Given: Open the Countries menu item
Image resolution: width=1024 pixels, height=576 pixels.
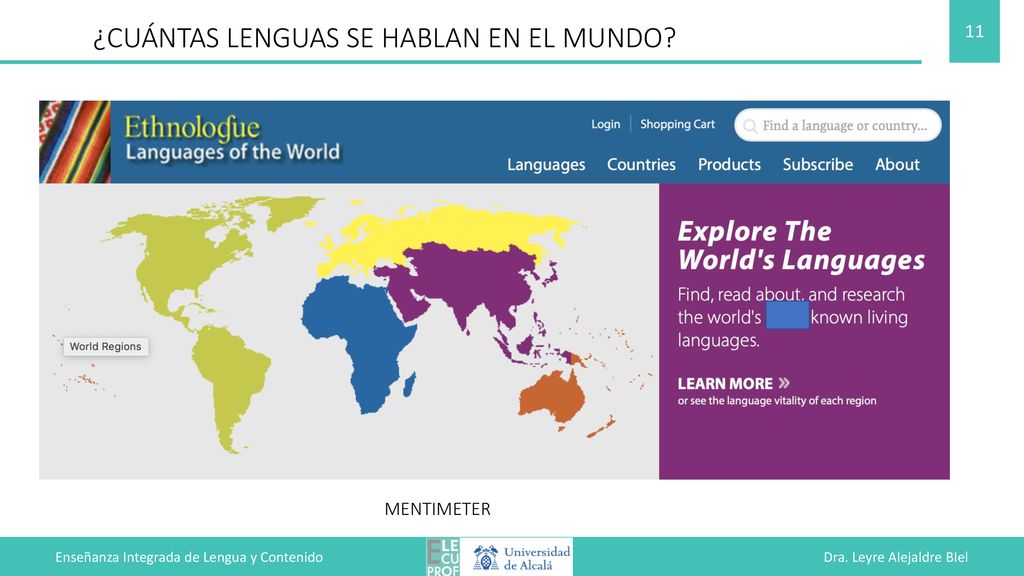Looking at the screenshot, I should [641, 165].
